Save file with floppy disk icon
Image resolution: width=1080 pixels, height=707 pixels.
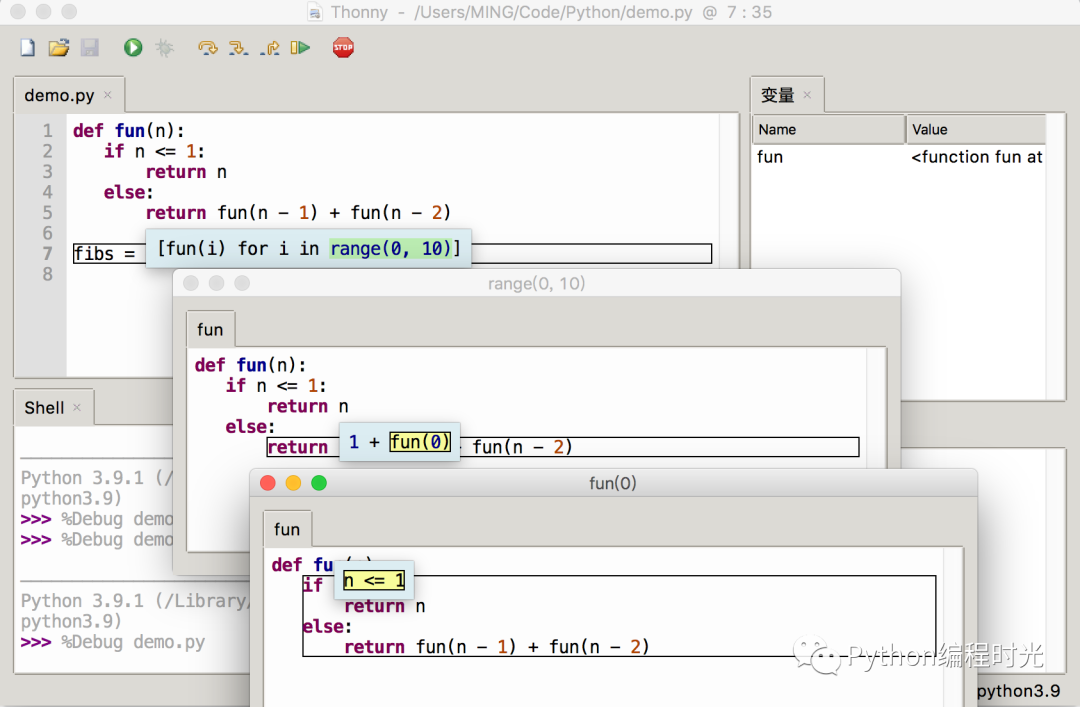pyautogui.click(x=90, y=48)
